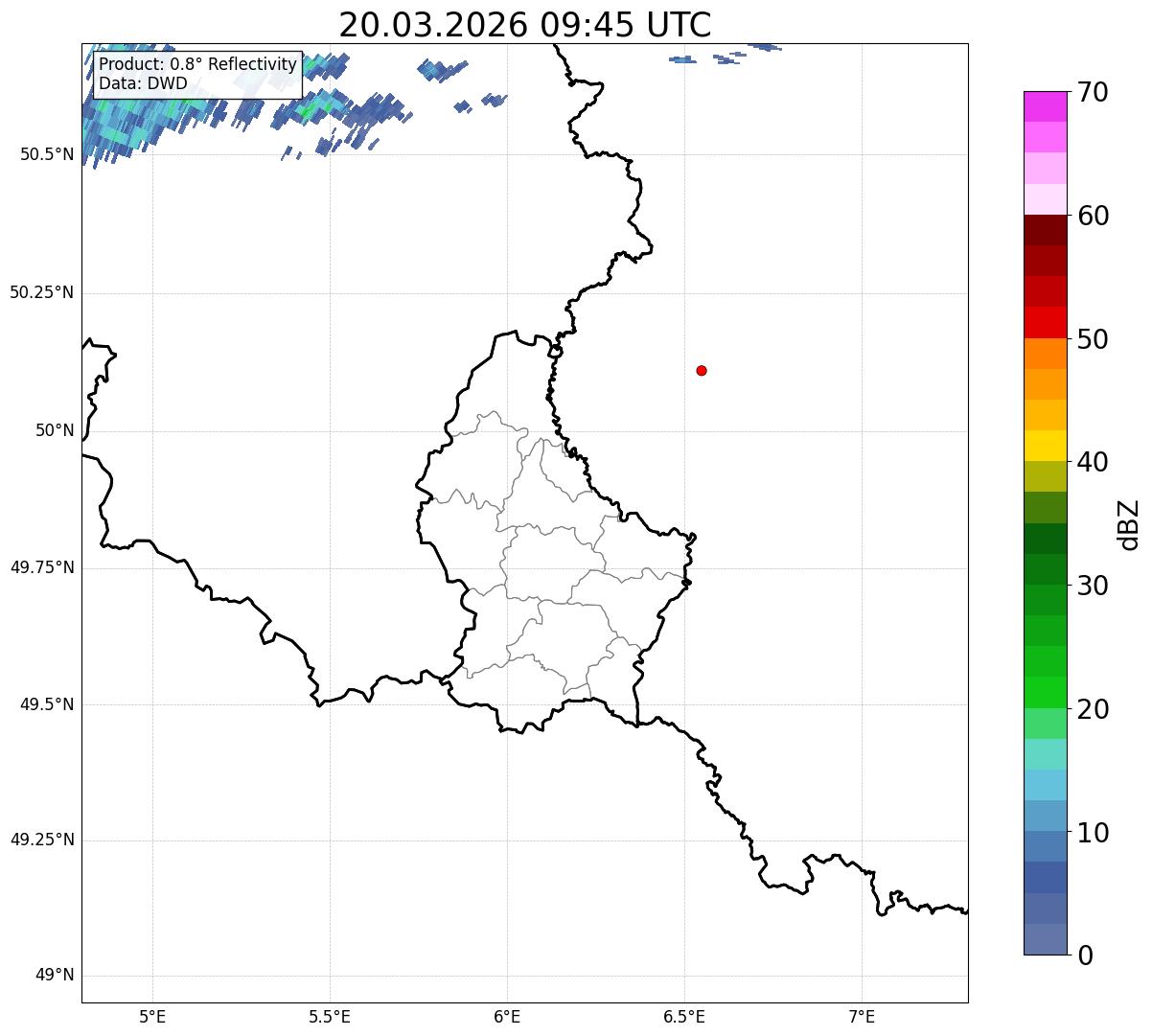Select the 49°N latitude label
The height and width of the screenshot is (1036, 1152).
[x=55, y=976]
